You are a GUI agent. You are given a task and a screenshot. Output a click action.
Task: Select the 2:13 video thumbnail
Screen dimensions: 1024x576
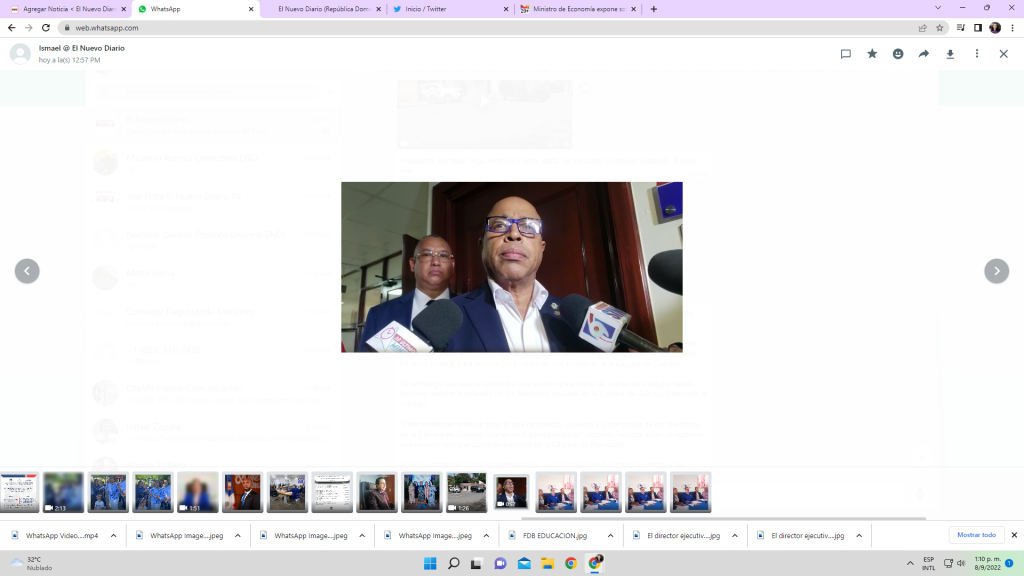point(63,492)
